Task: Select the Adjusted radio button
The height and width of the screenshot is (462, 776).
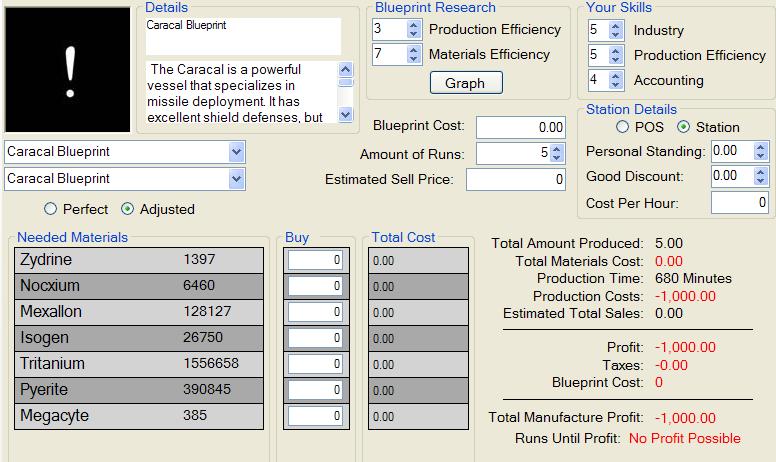Action: click(128, 209)
